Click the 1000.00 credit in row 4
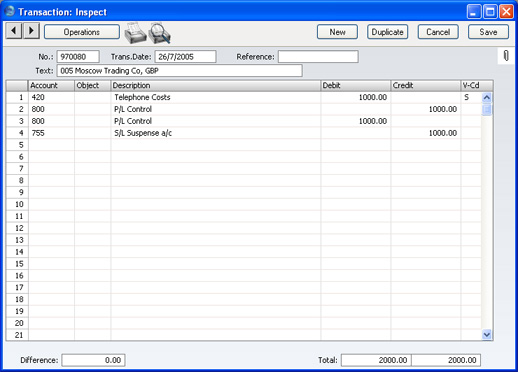This screenshot has width=518, height=372. coord(425,133)
